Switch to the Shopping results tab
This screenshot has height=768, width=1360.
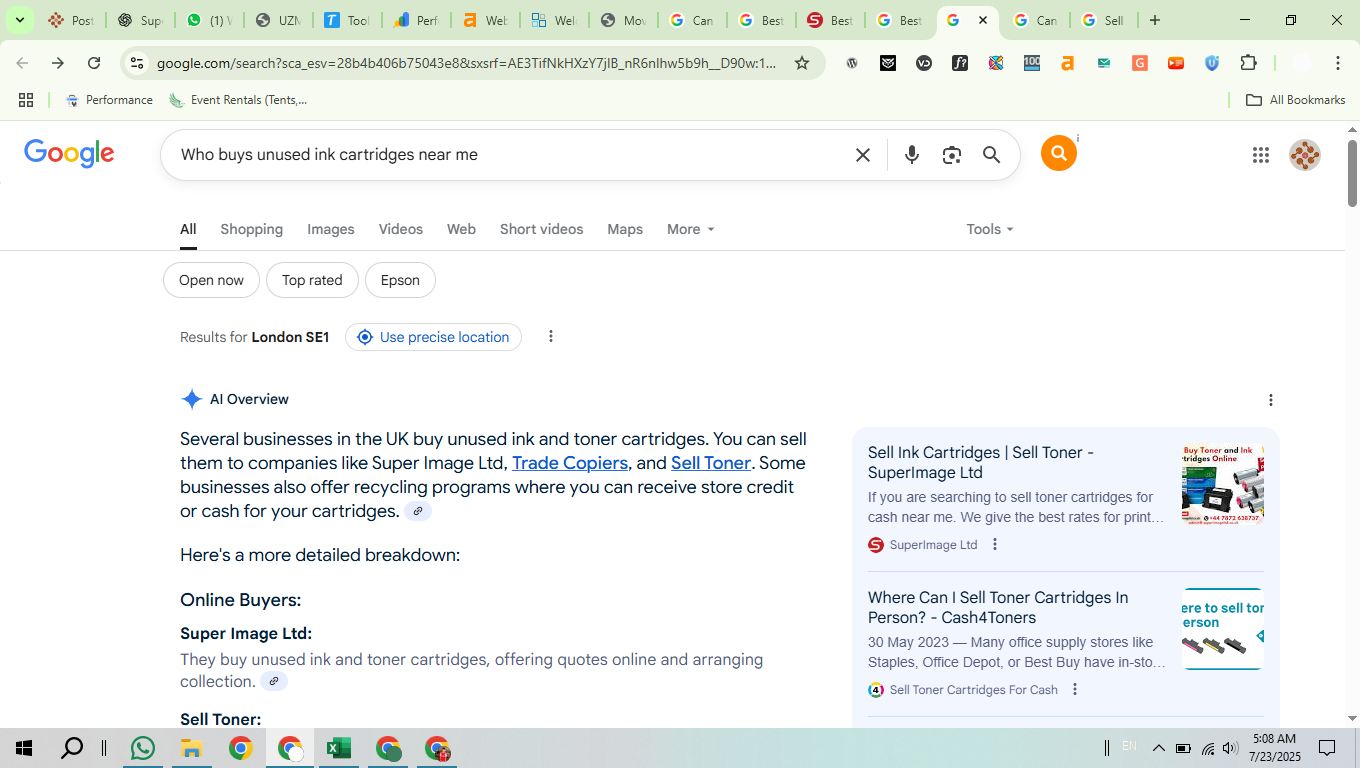tap(251, 229)
